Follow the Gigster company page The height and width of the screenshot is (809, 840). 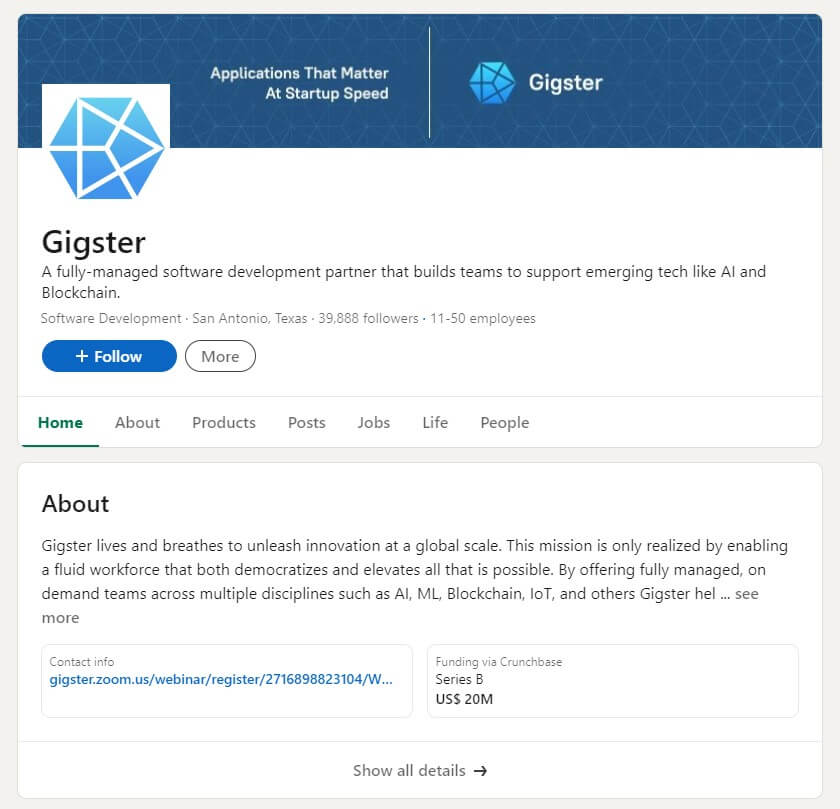coord(109,356)
